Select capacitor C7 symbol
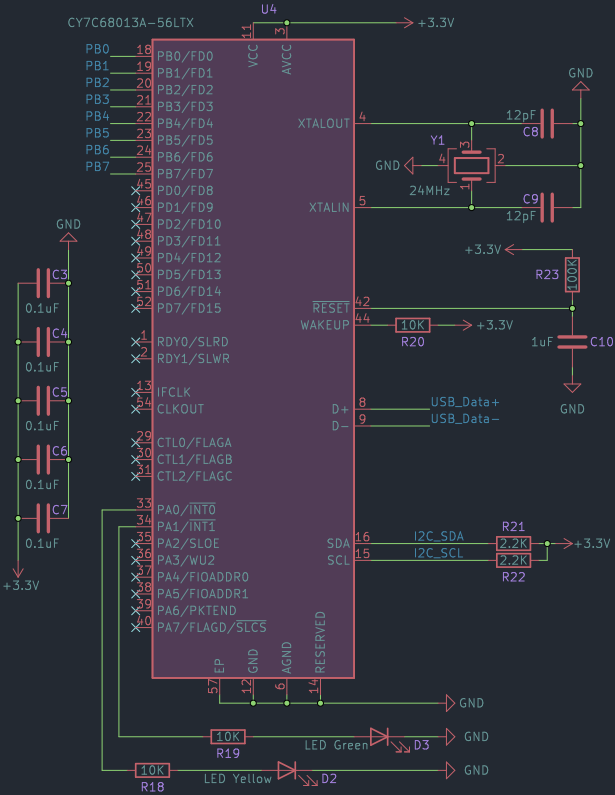Viewport: 615px width, 795px height. 43,518
